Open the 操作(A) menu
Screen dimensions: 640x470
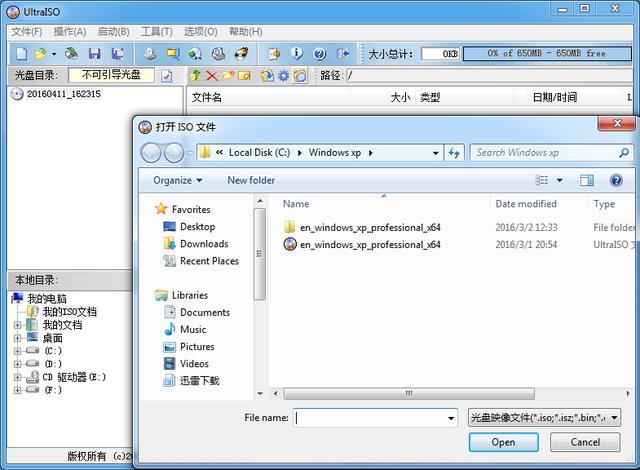[70, 32]
